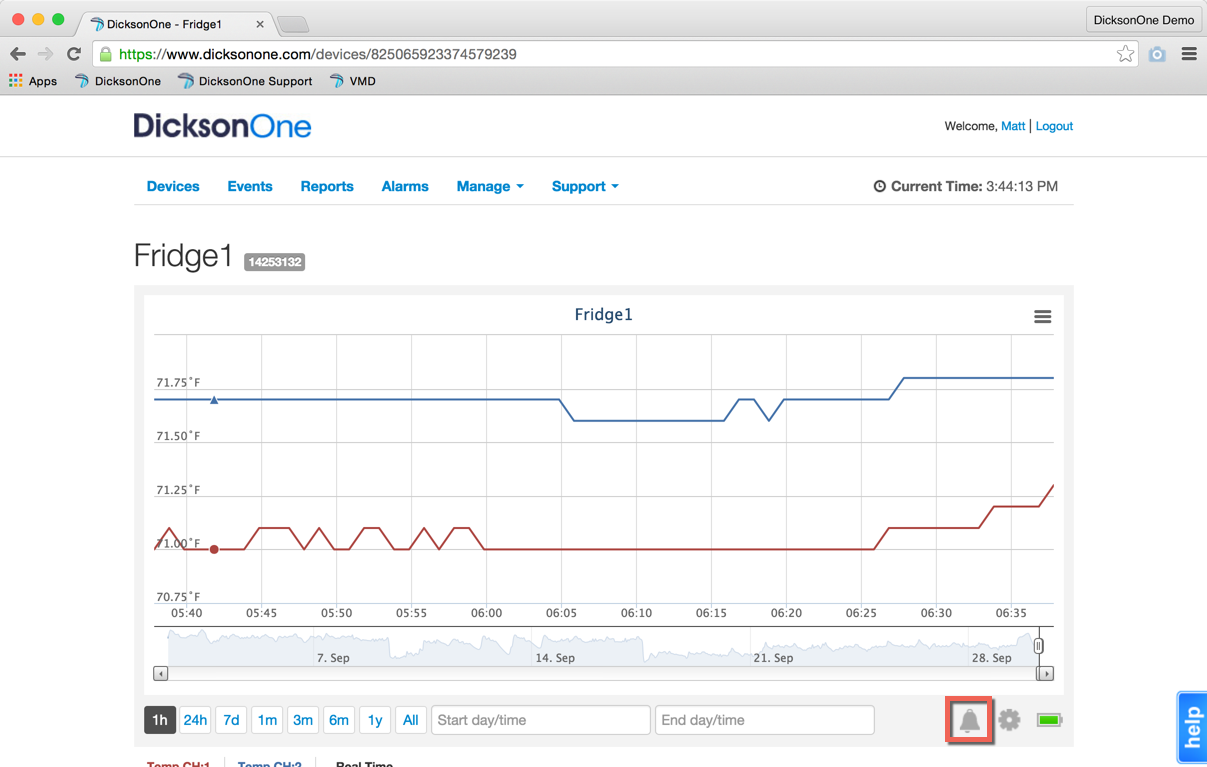Click the navigator horizontal scrollbar track
The width and height of the screenshot is (1207, 767).
pyautogui.click(x=603, y=674)
